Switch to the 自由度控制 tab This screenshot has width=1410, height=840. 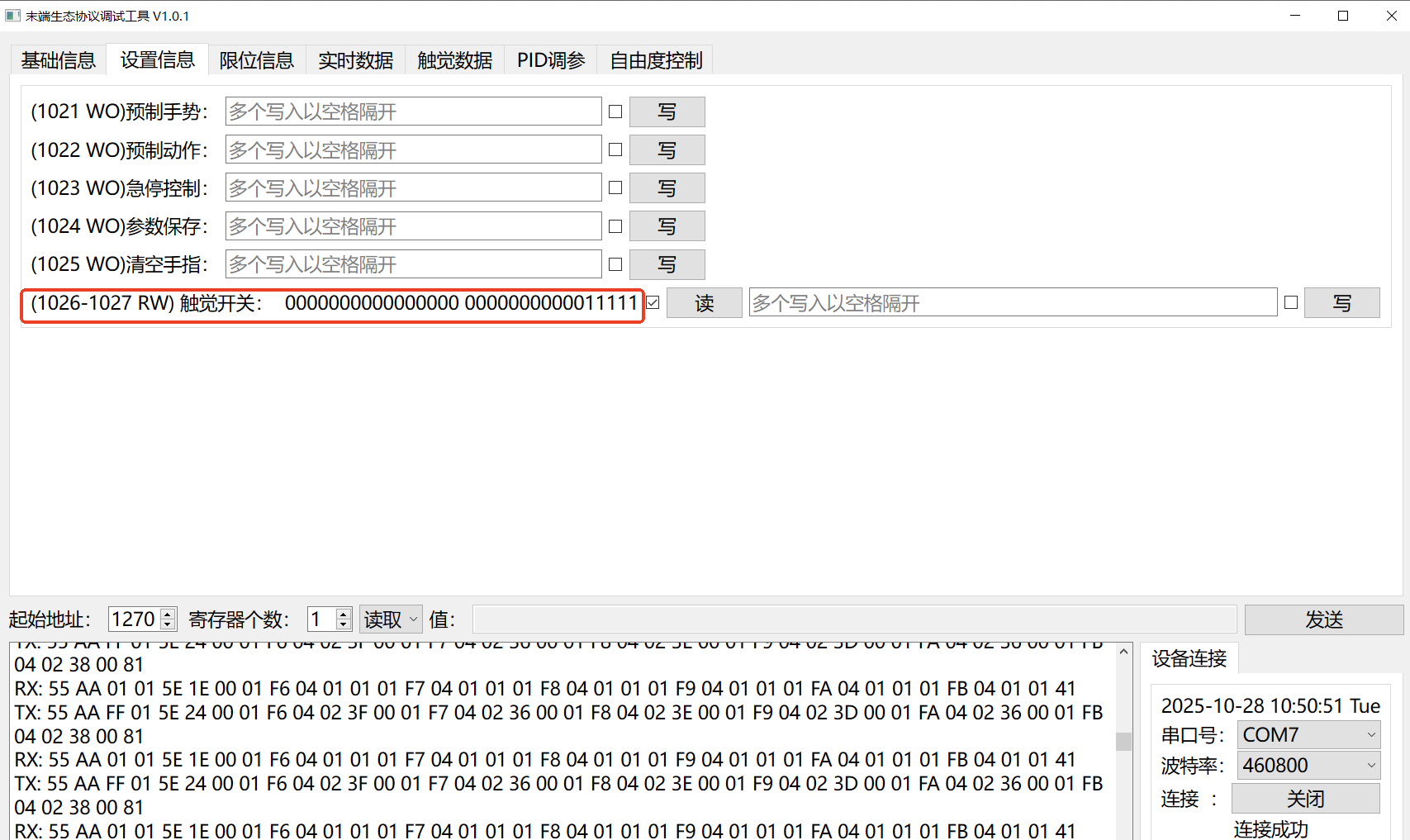[x=656, y=59]
